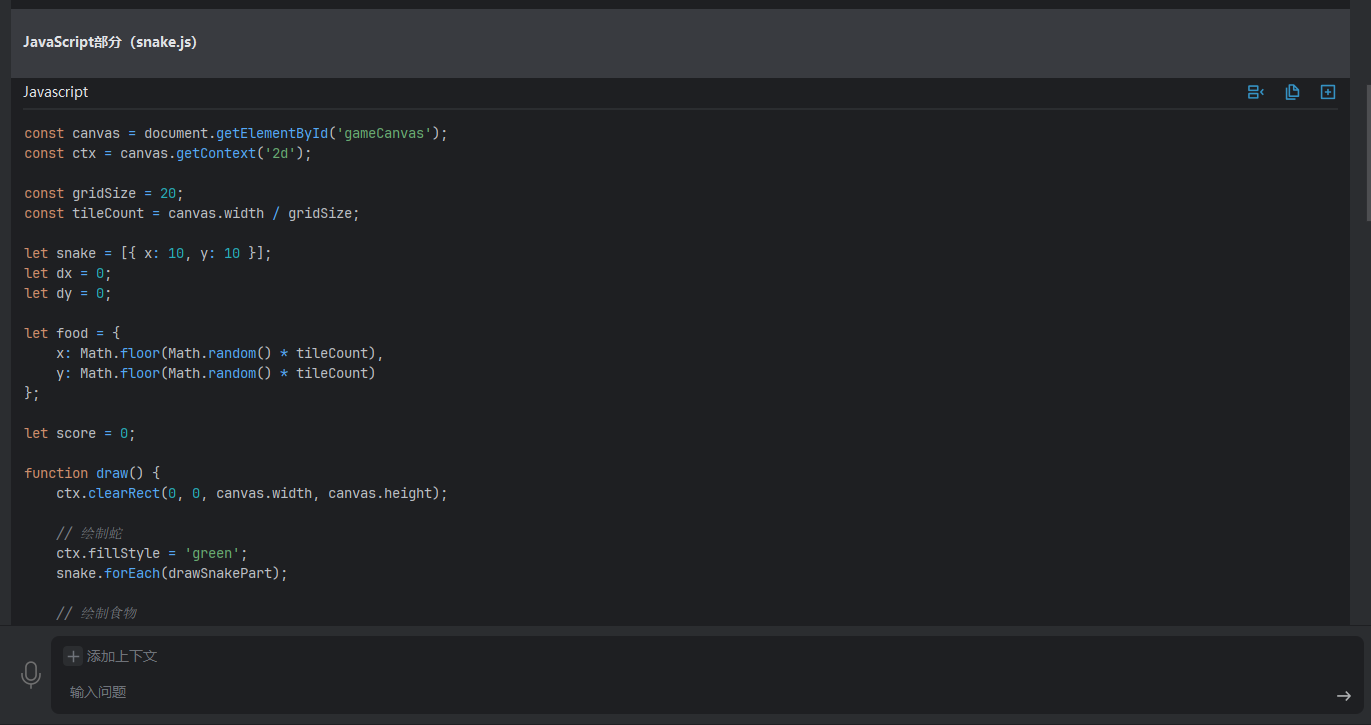Focus the 输入问题 input field
The height and width of the screenshot is (725, 1371).
pos(600,692)
